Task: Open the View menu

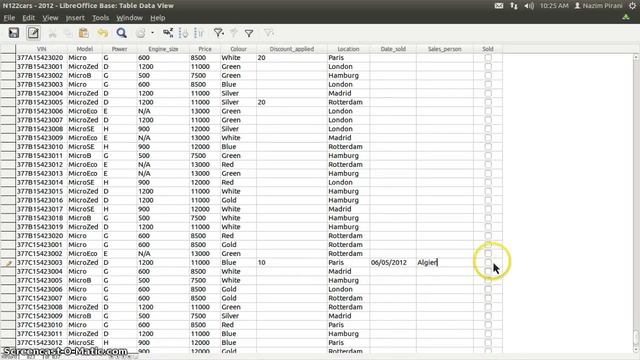Action: [x=50, y=18]
